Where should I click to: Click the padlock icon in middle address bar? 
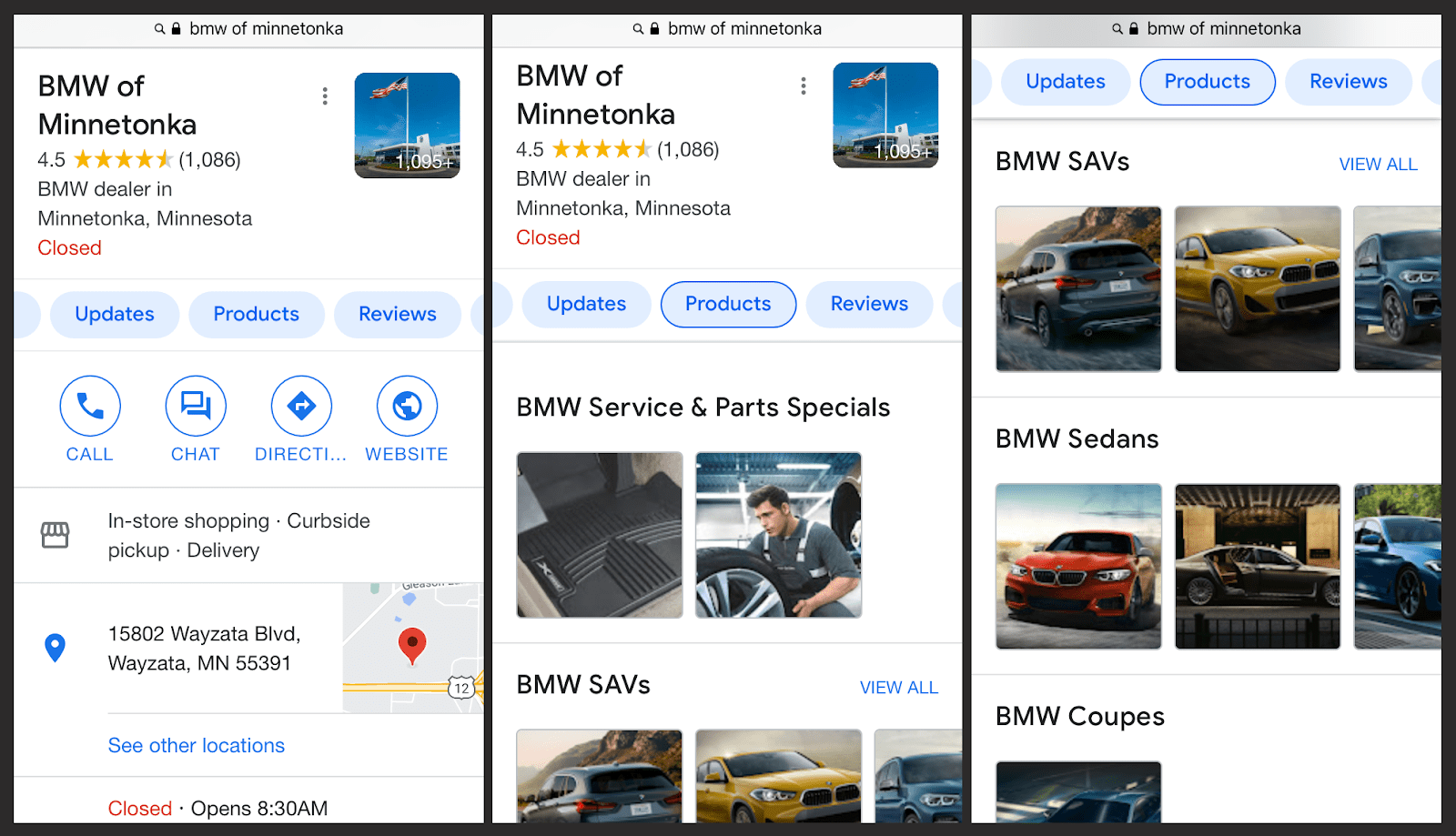tap(654, 29)
